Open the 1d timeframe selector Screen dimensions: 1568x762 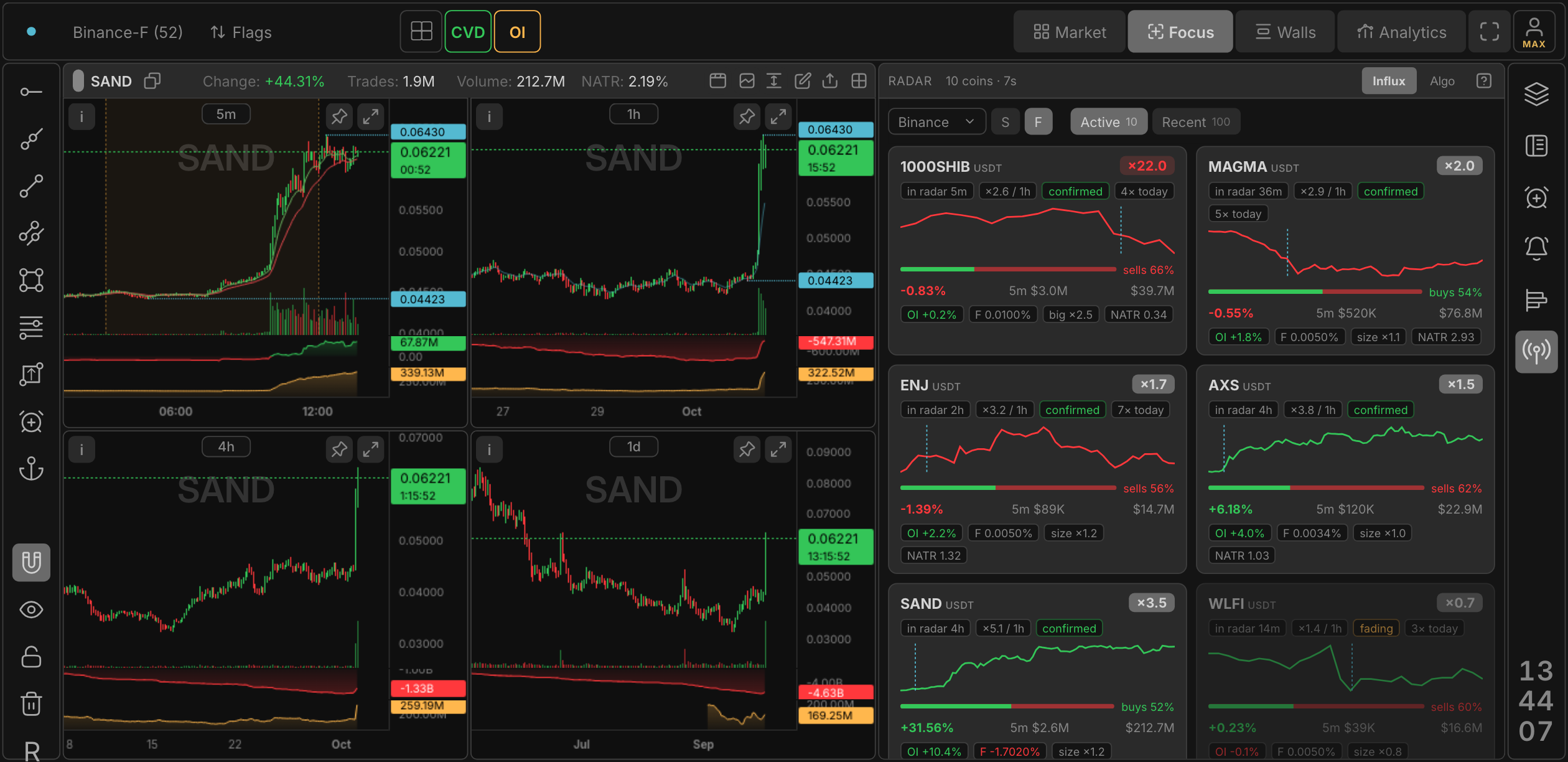(x=633, y=447)
